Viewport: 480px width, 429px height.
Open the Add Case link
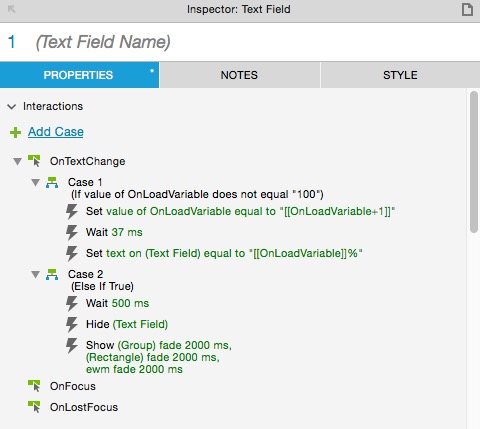click(56, 132)
